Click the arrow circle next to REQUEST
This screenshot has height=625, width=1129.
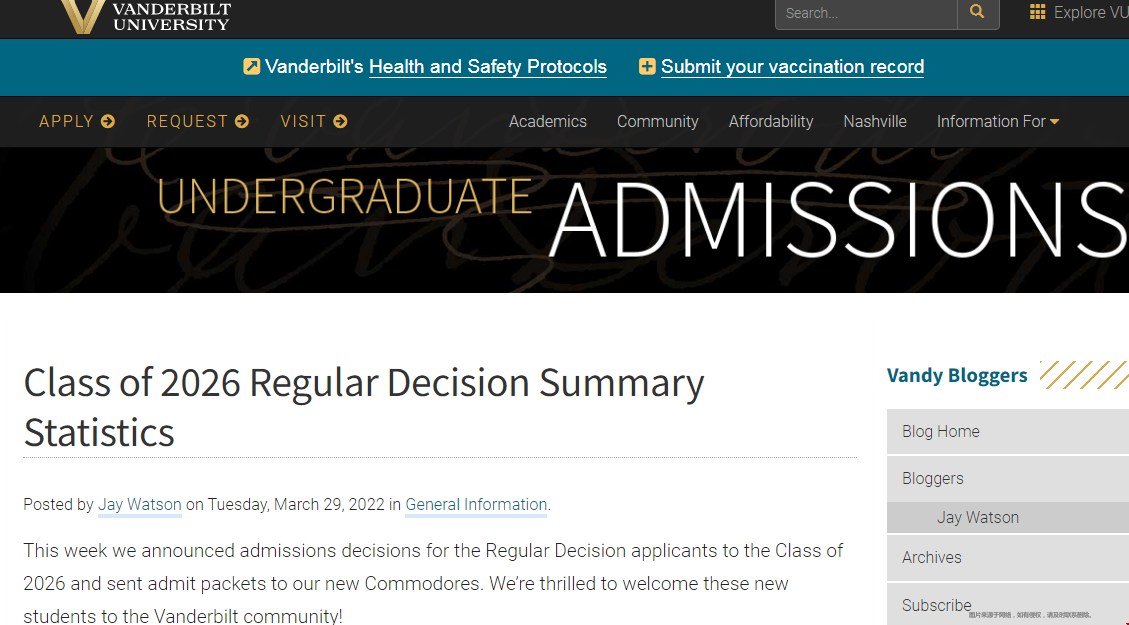coord(242,121)
